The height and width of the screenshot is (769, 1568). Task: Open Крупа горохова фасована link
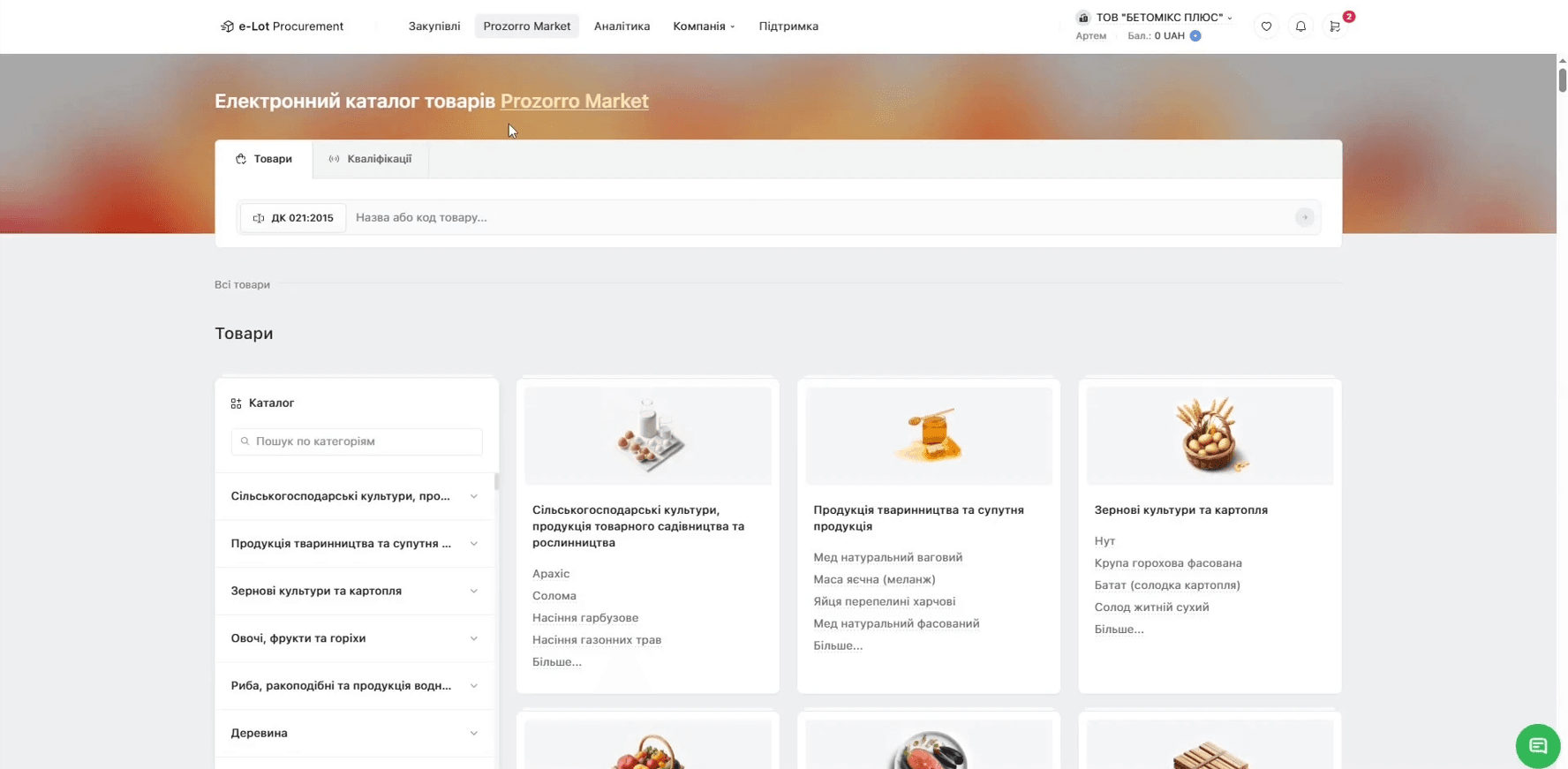(1168, 563)
